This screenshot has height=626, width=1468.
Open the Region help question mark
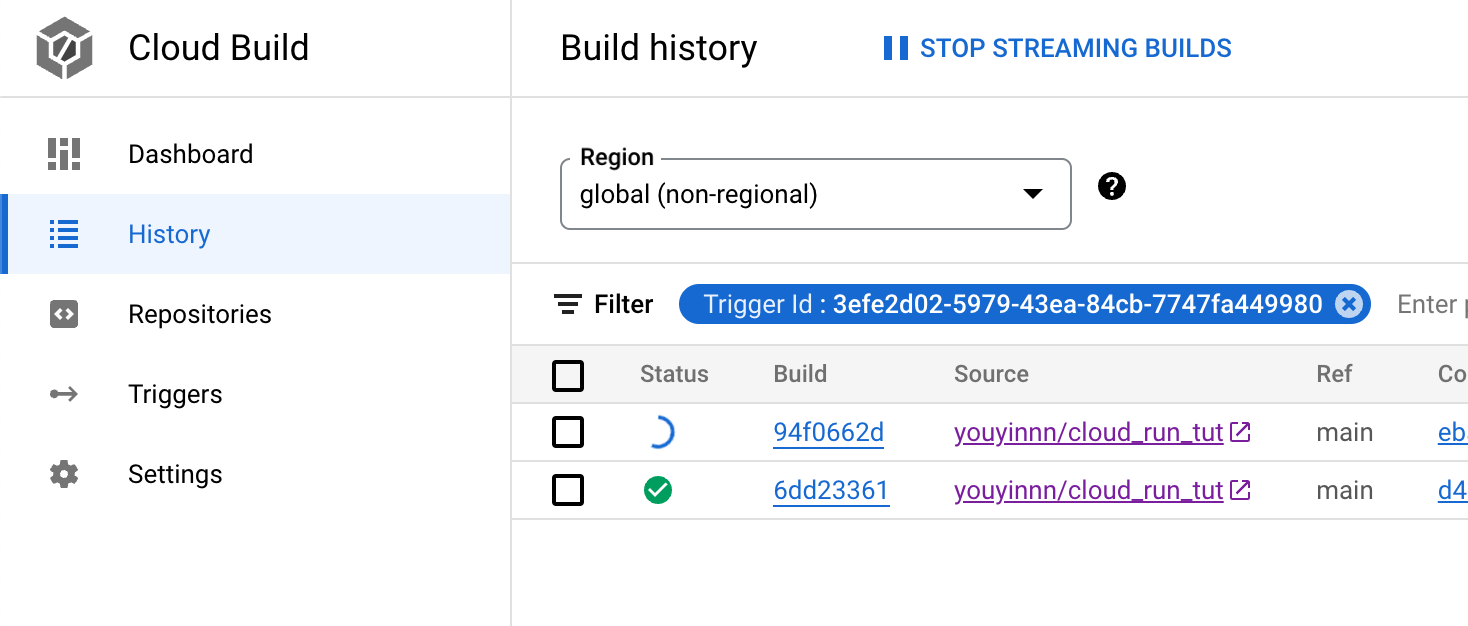pyautogui.click(x=1112, y=186)
